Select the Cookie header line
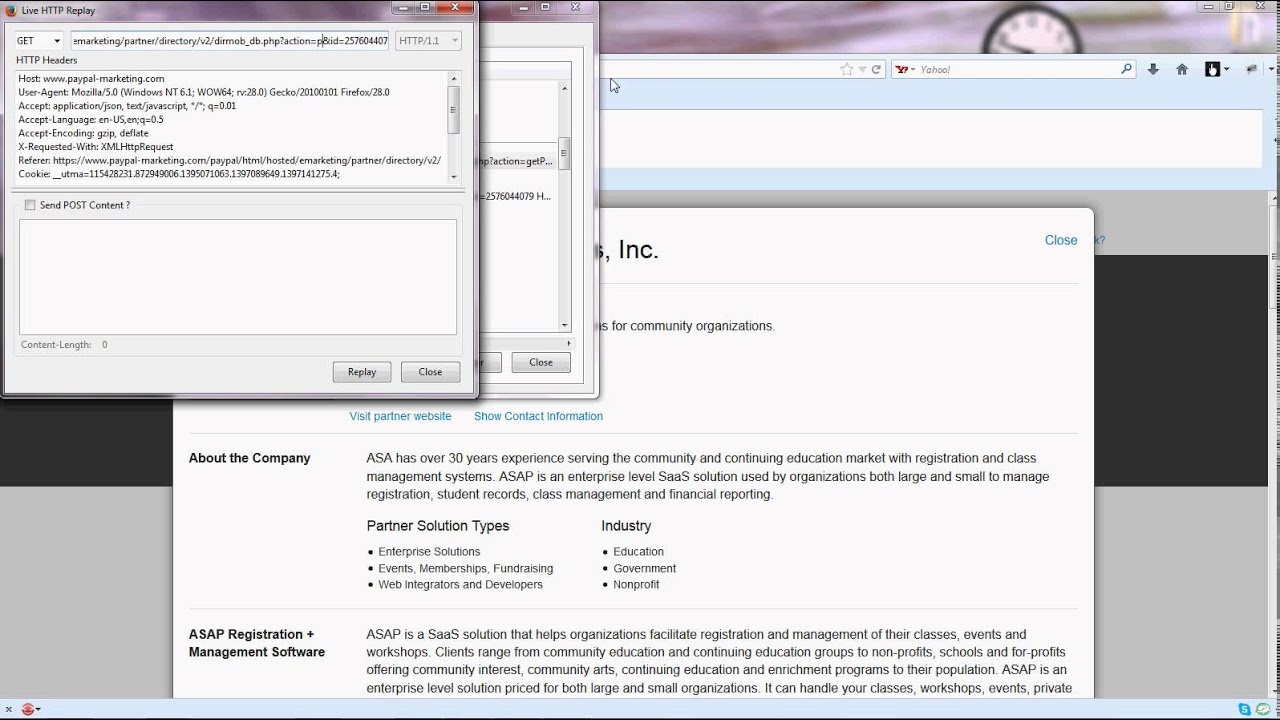Screen dimensions: 1280x720 pyautogui.click(x=179, y=174)
